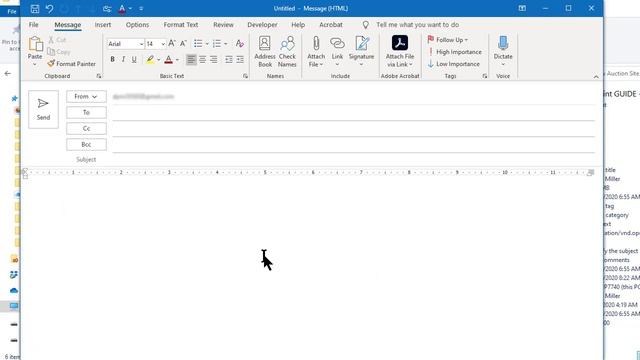Image resolution: width=640 pixels, height=360 pixels.
Task: Align text left
Action: click(191, 60)
